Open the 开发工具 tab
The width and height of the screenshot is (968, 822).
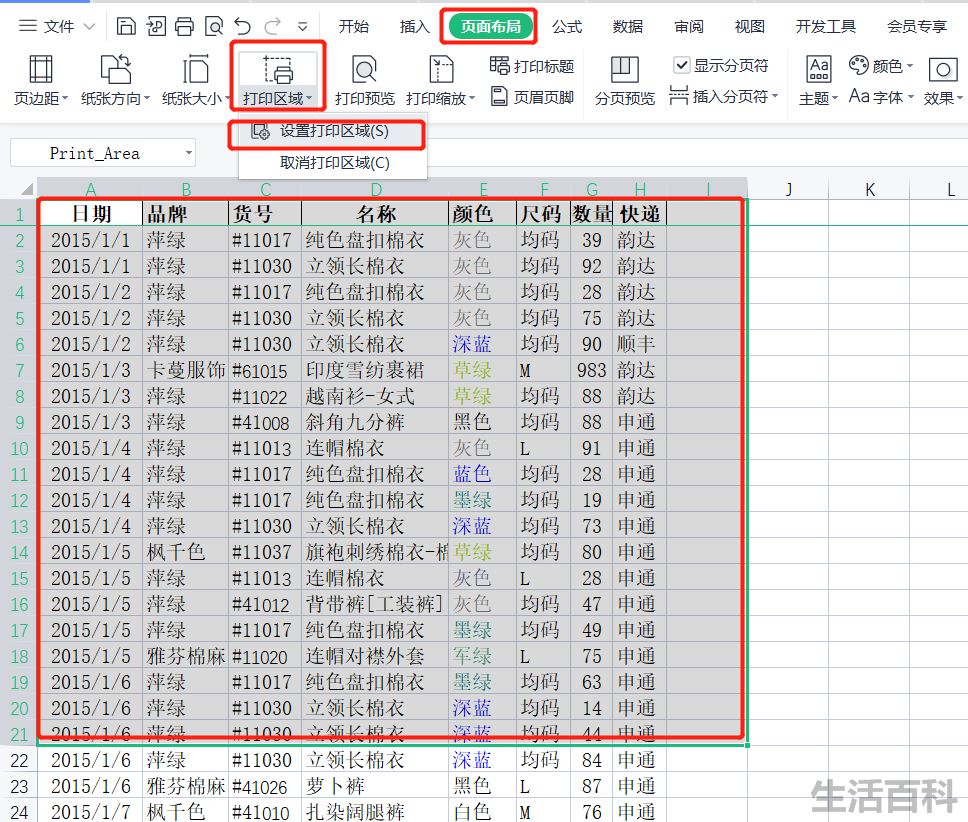825,27
